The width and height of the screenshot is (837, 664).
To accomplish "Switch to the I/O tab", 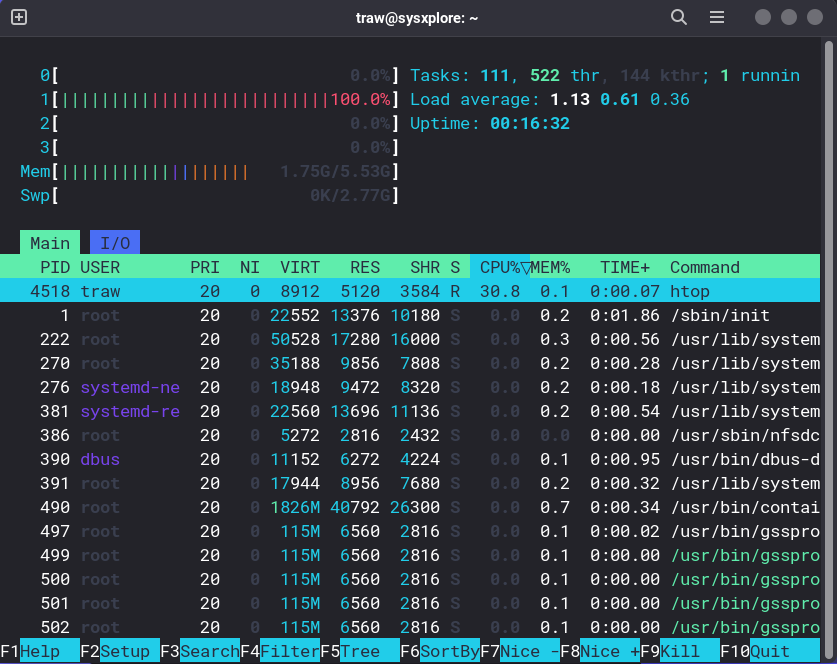I will tap(115, 243).
